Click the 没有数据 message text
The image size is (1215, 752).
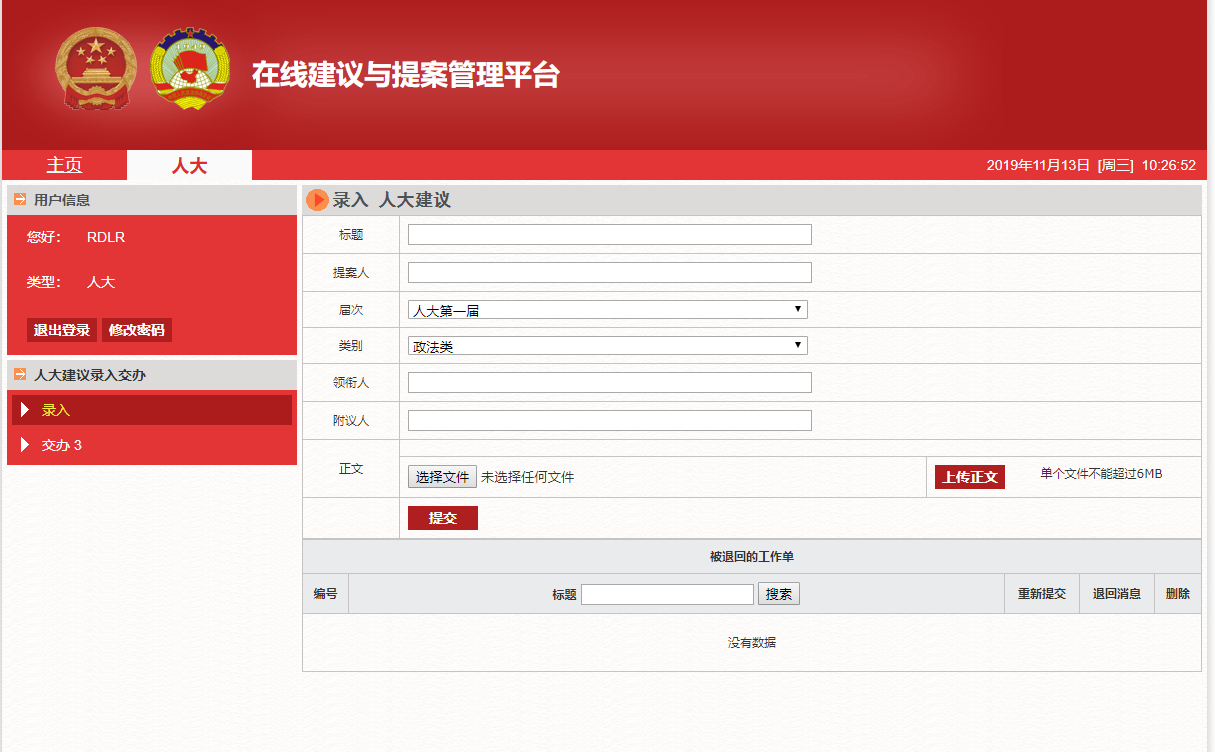752,643
